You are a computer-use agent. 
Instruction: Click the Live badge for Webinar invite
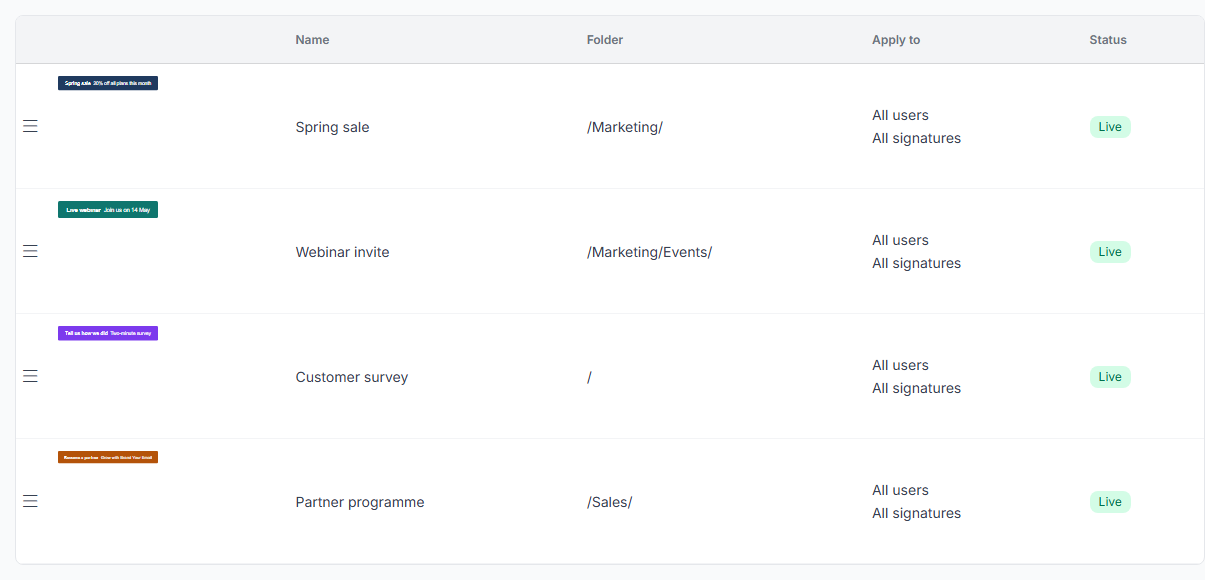(1110, 252)
